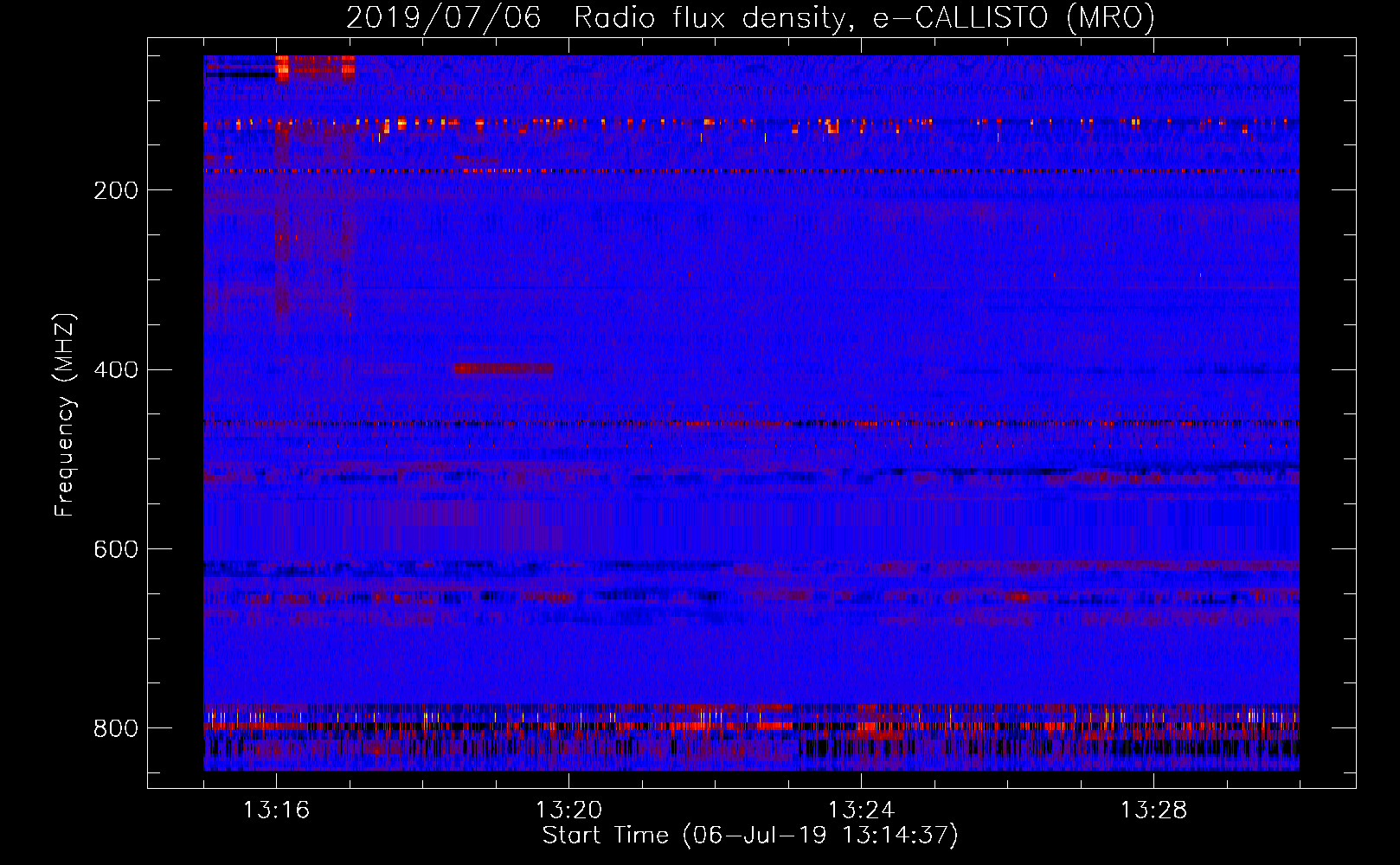Image resolution: width=1400 pixels, height=865 pixels.
Task: Click the "Frequency (MHZ)" axis label
Action: [64, 414]
